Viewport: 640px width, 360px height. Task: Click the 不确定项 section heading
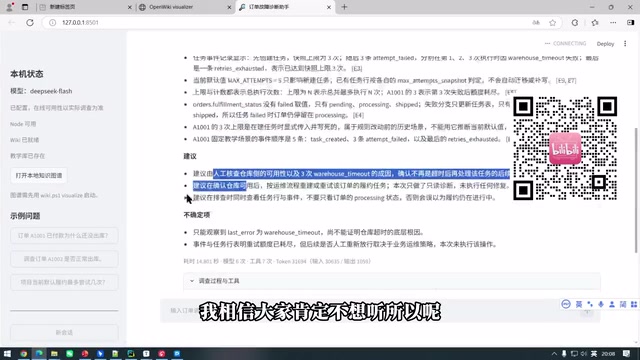pos(196,215)
